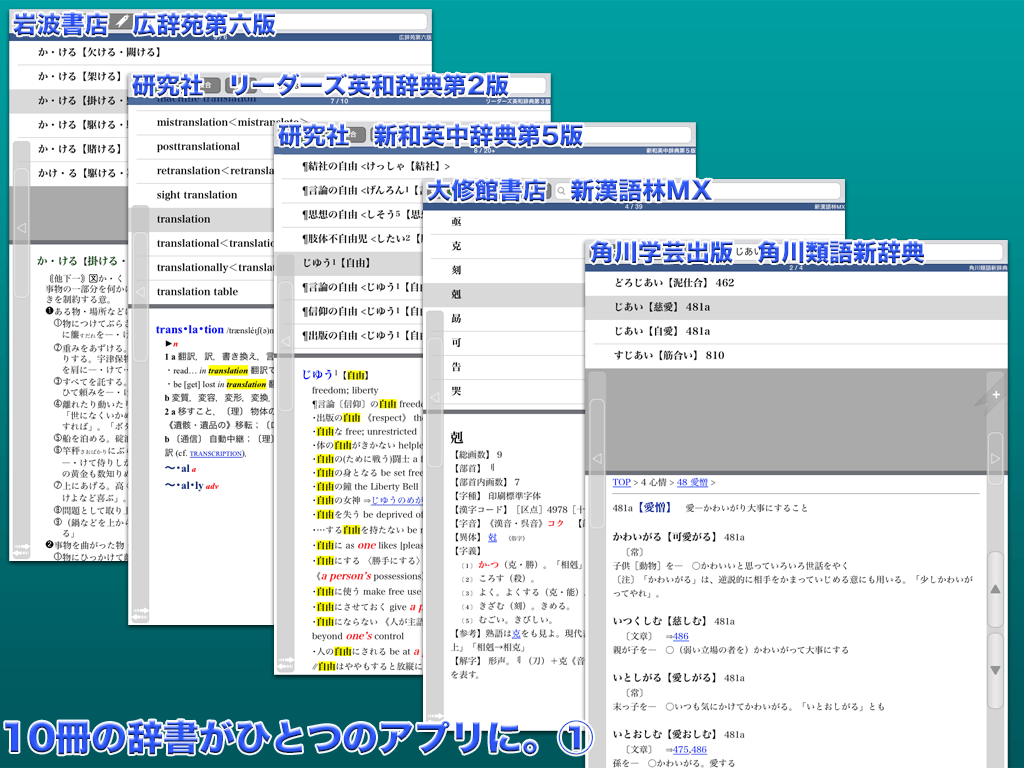This screenshot has width=1024, height=768.
Task: Tap the down triangle scroll button in Kadokawa window
Action: [x=995, y=670]
